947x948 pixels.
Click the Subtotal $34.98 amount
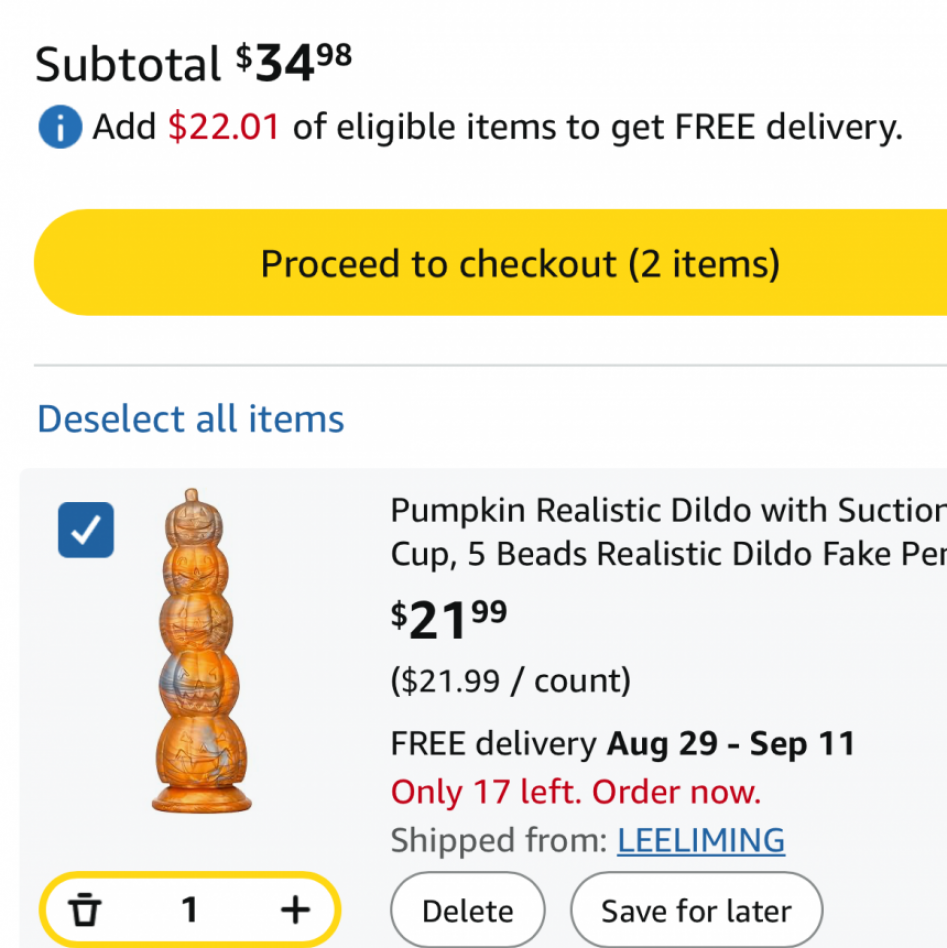click(x=294, y=63)
